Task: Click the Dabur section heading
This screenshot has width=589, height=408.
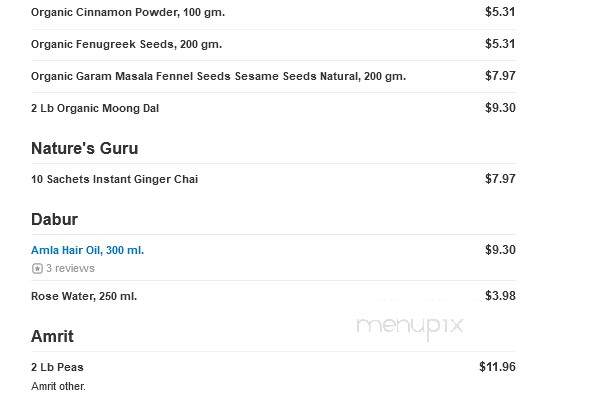Action: (x=54, y=219)
